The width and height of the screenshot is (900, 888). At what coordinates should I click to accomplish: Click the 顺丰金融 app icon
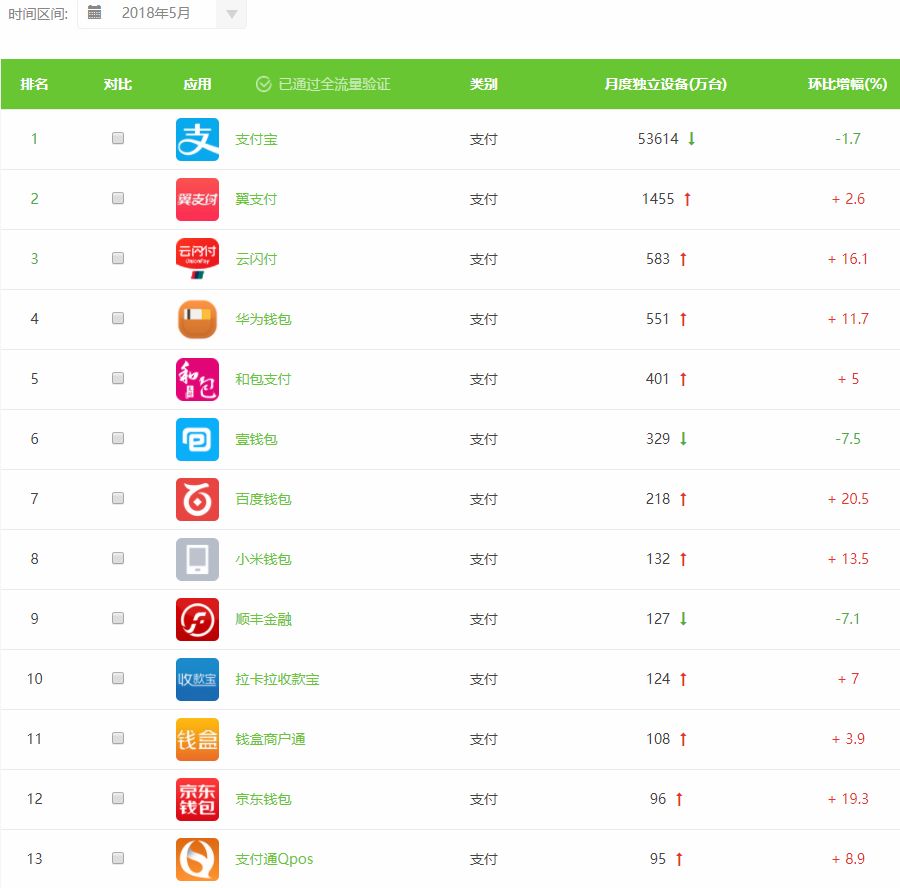tap(197, 619)
